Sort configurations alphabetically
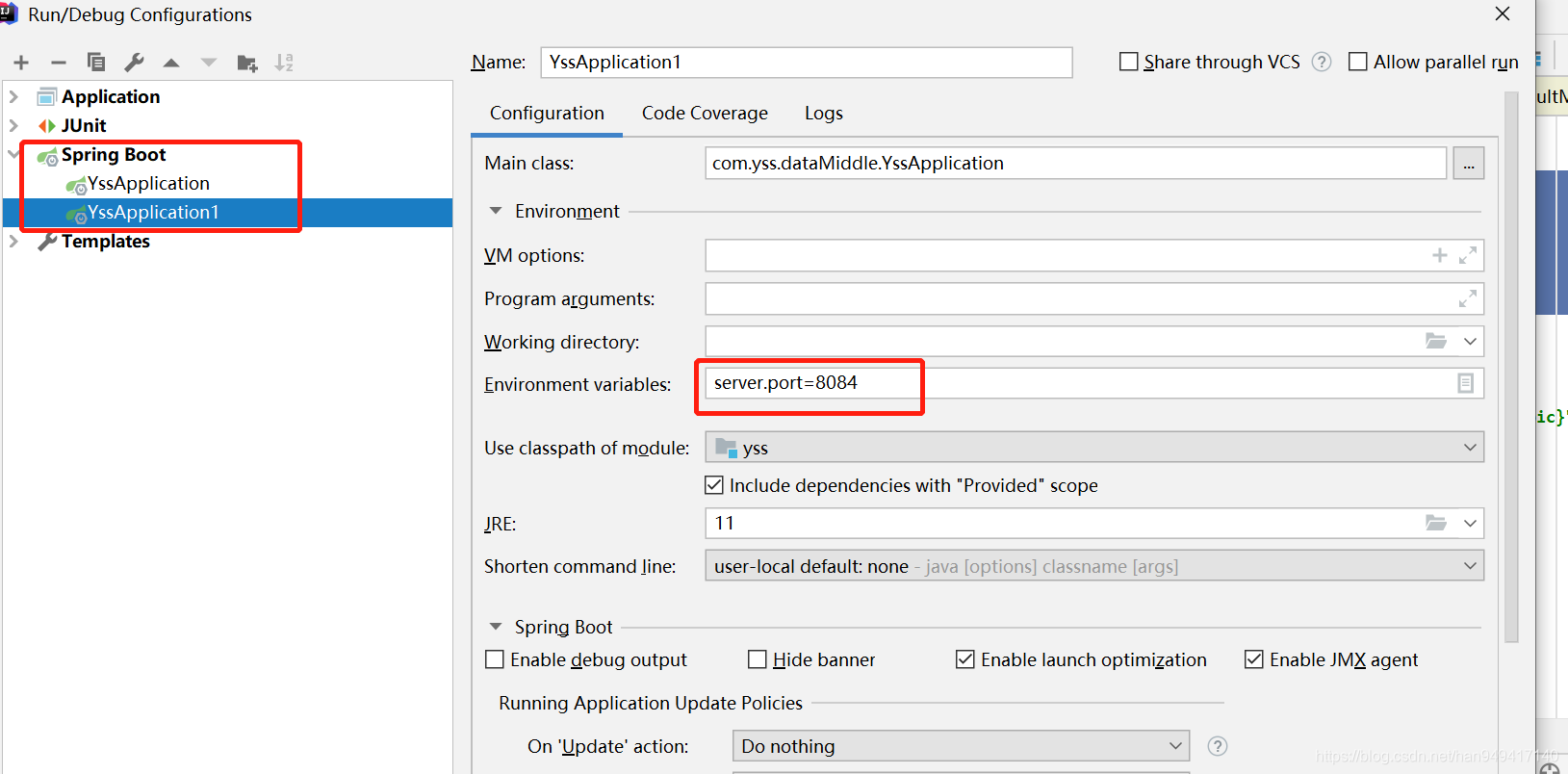 click(x=284, y=63)
